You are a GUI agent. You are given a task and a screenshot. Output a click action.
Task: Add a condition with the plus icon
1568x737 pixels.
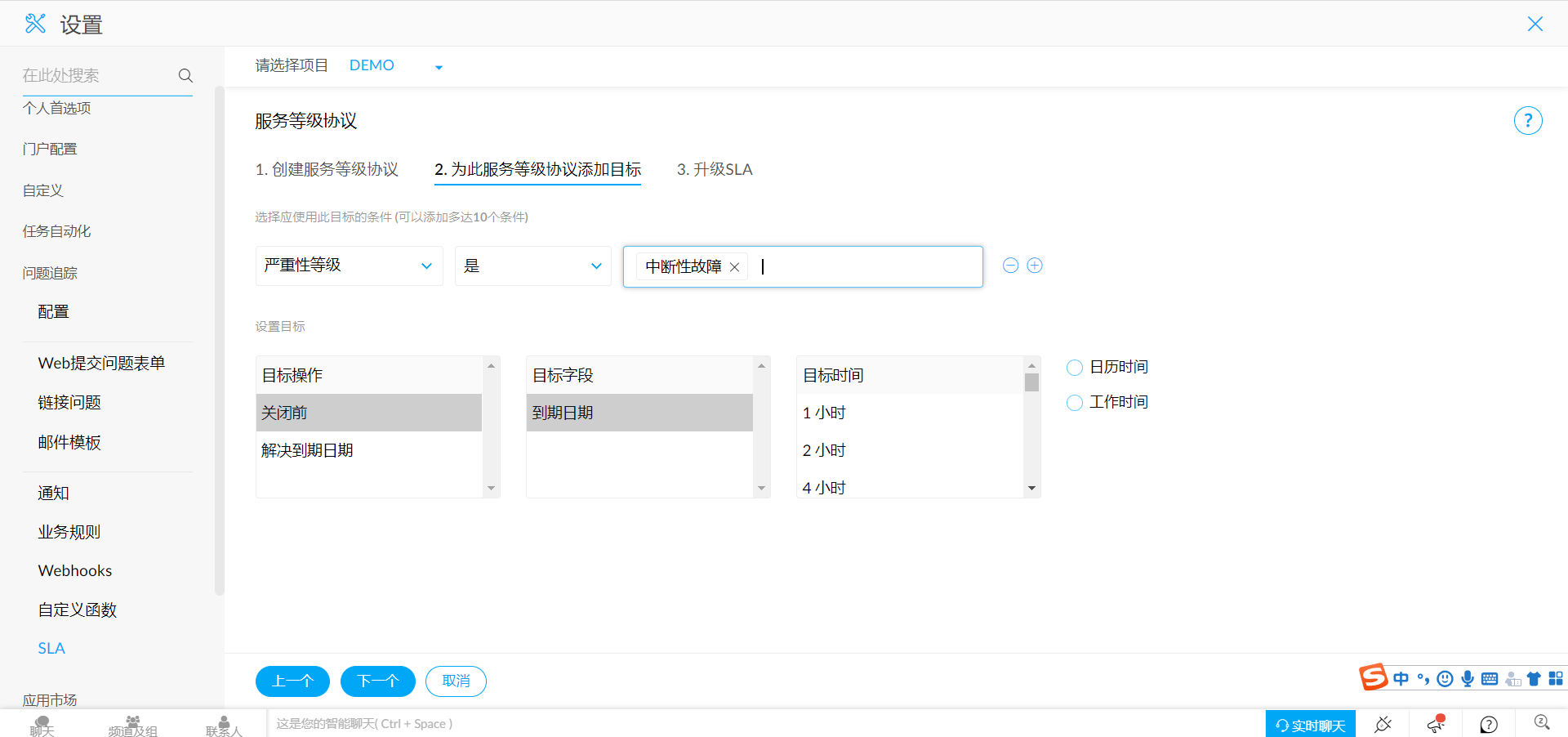click(x=1035, y=266)
